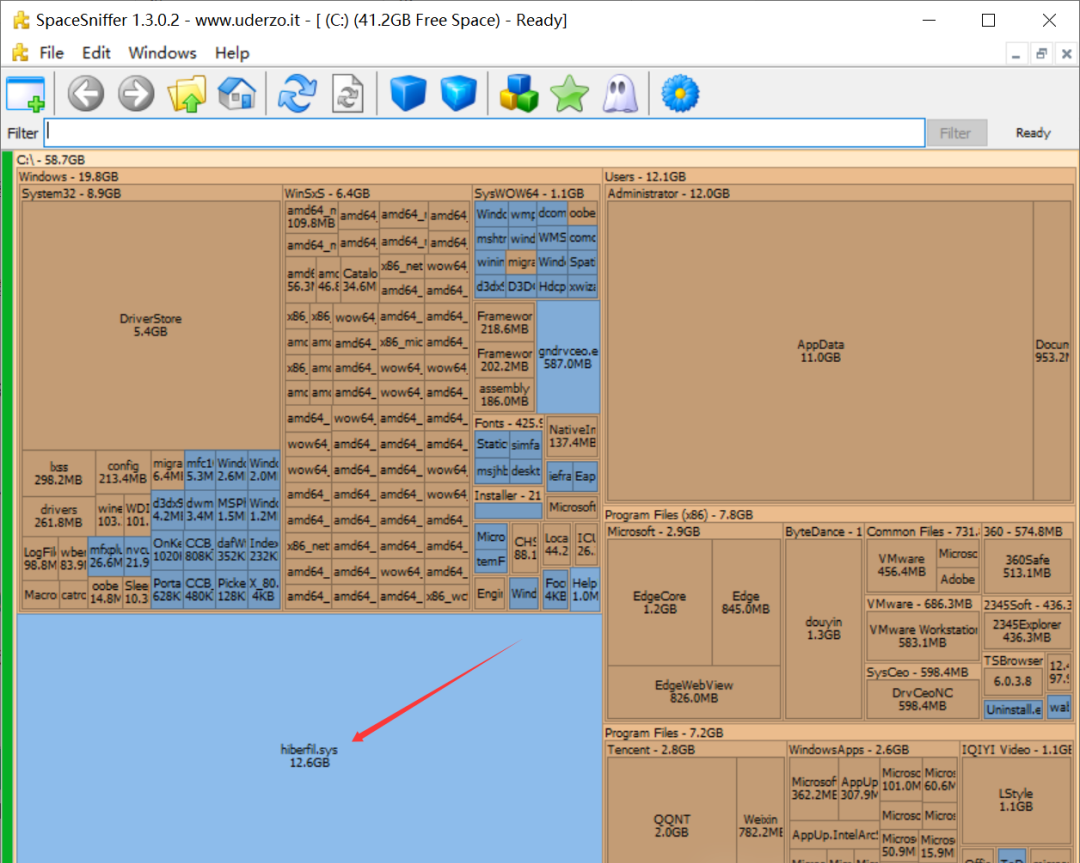Toggle the green star tagged files icon

570,94
